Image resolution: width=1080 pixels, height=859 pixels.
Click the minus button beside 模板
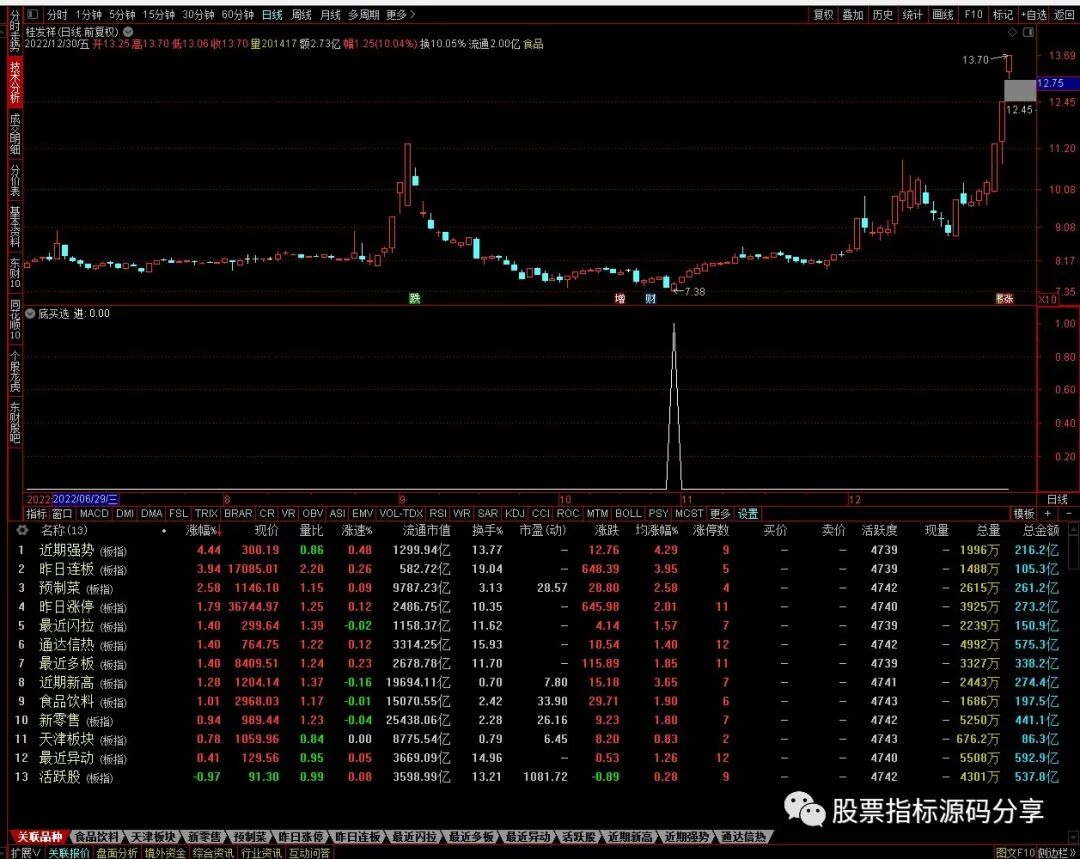[x=1068, y=514]
